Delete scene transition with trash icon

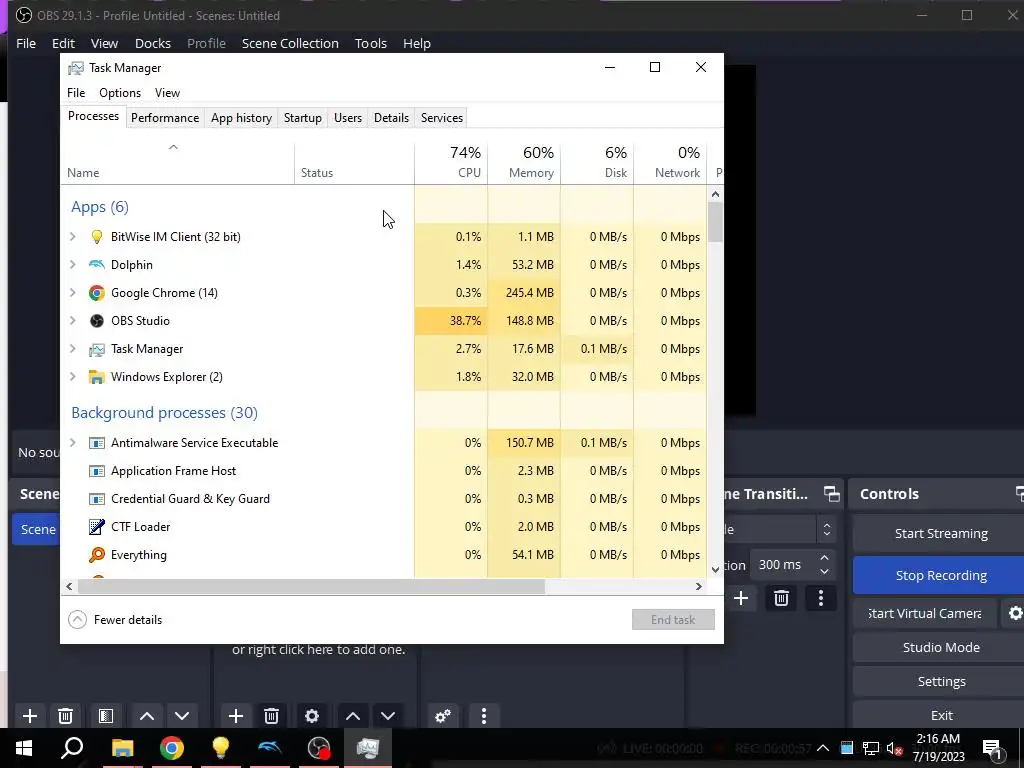pos(781,598)
